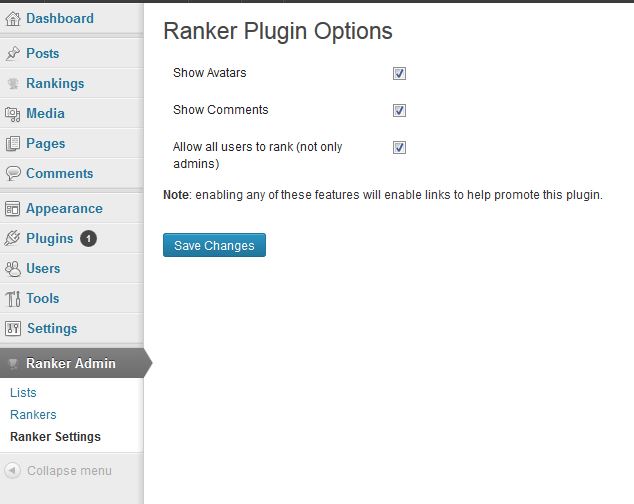Click the Media icon in sidebar
The width and height of the screenshot is (634, 504).
pyautogui.click(x=13, y=114)
